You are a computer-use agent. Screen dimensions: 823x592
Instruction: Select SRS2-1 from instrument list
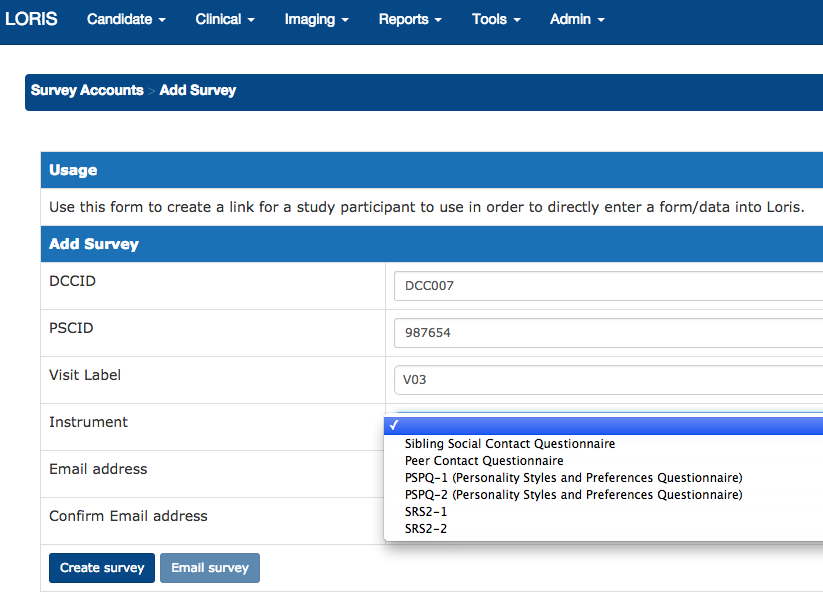click(426, 512)
